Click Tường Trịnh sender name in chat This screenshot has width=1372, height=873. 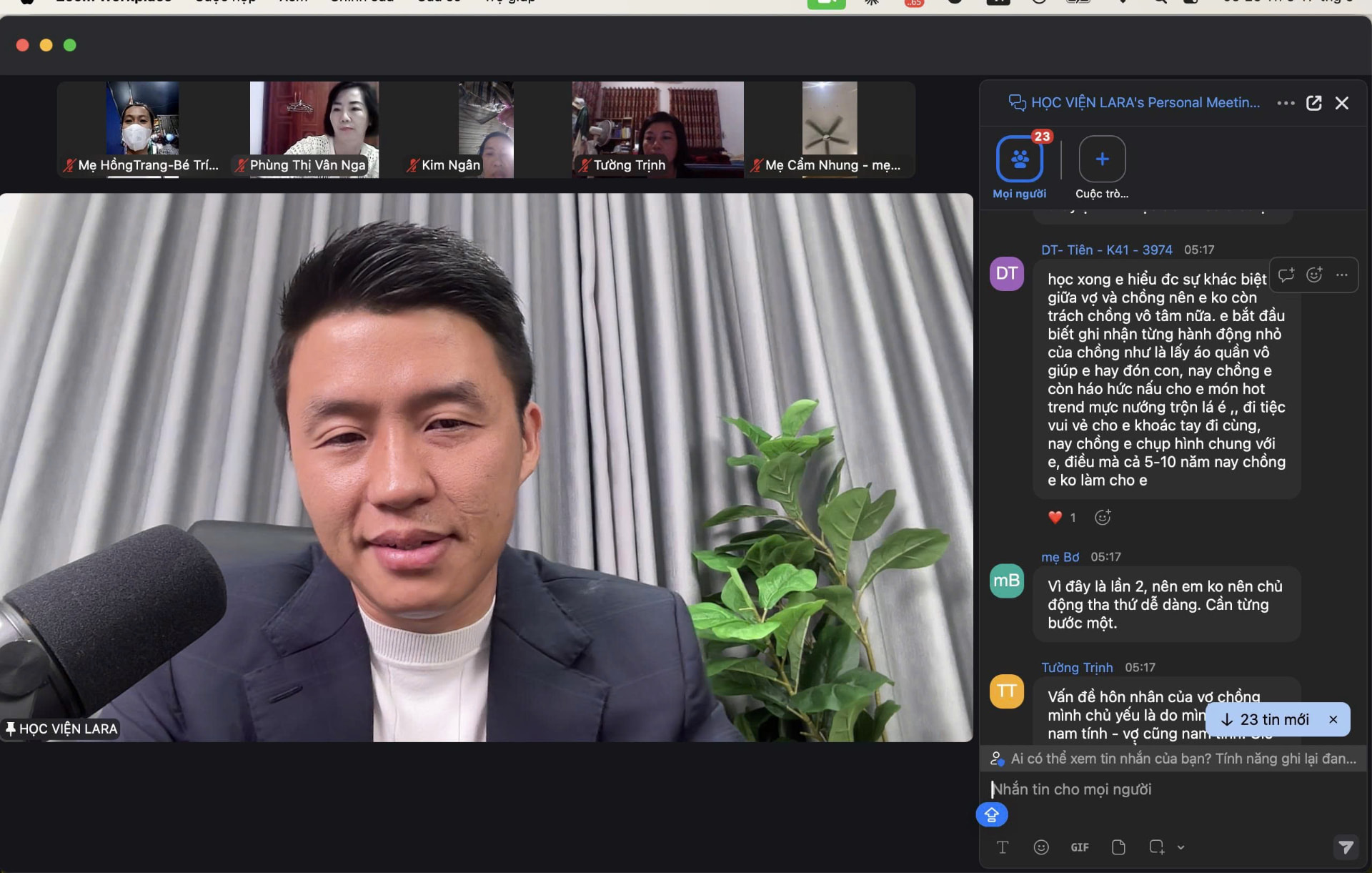[x=1077, y=667]
